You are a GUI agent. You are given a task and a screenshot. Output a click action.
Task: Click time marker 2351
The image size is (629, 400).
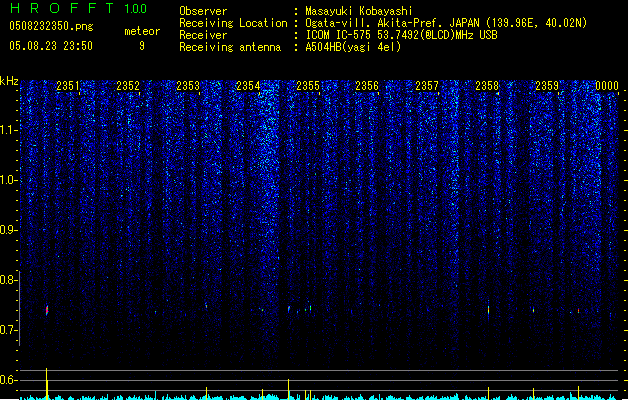click(x=68, y=86)
